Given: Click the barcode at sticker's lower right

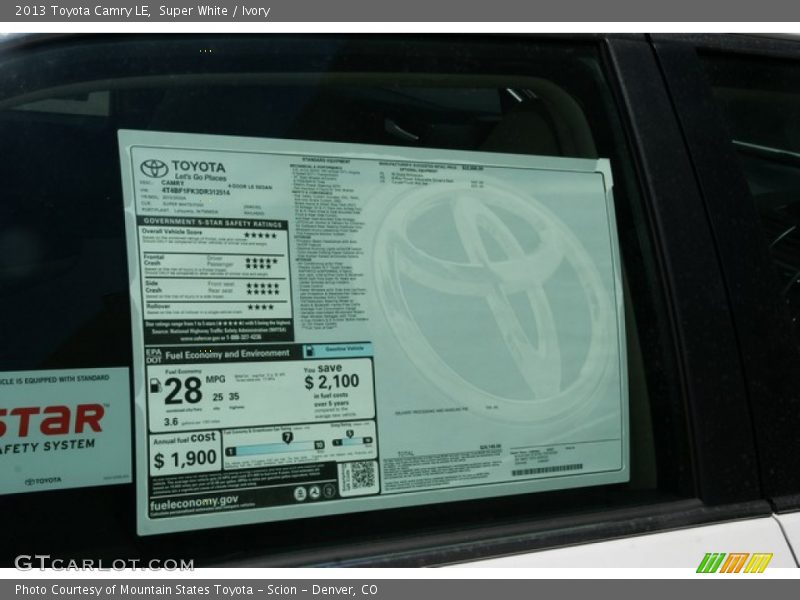Looking at the screenshot, I should (547, 470).
